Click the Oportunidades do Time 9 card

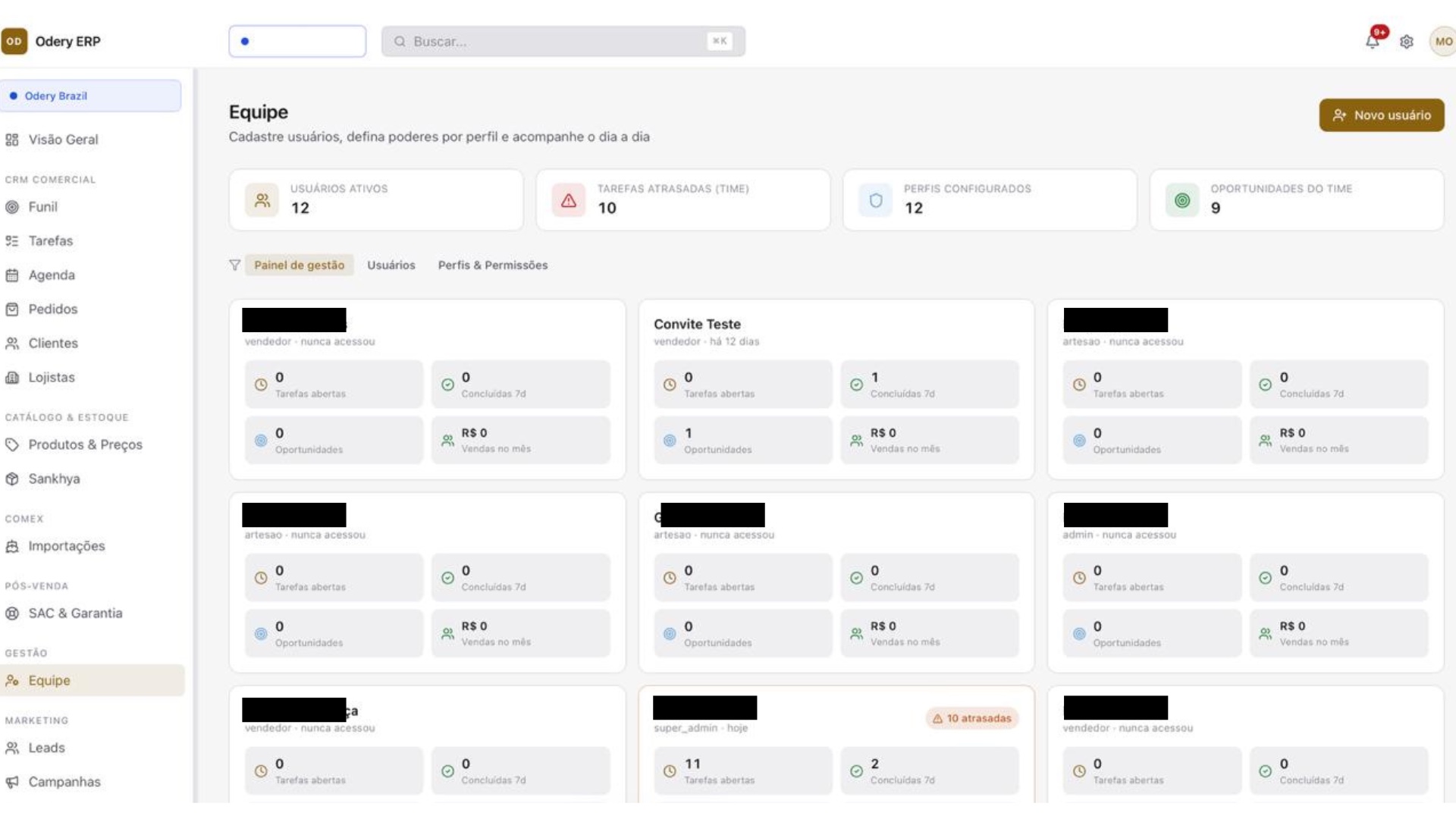tap(1297, 200)
